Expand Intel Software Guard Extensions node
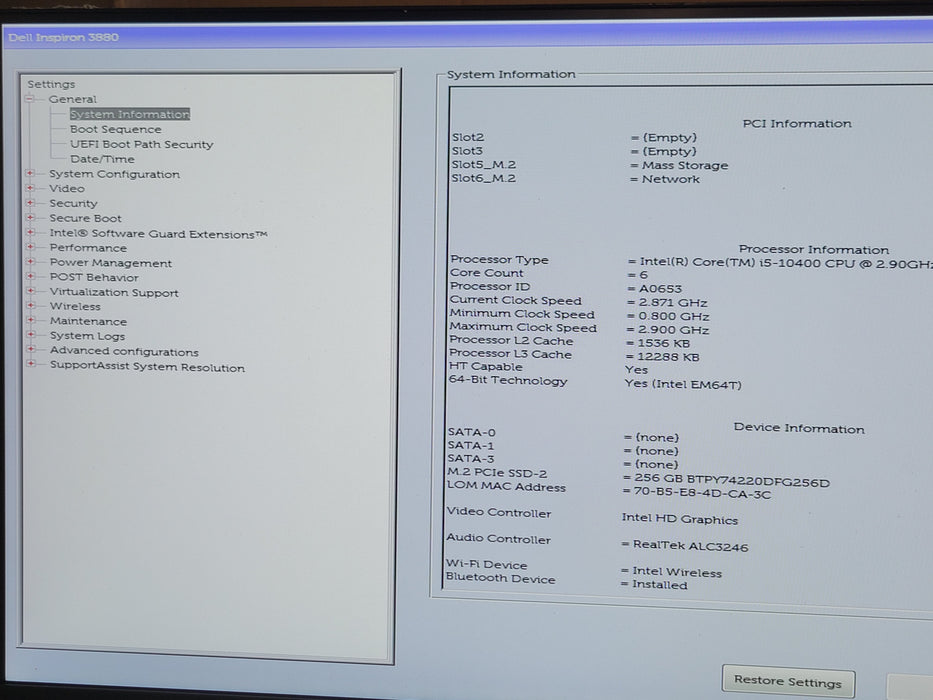The height and width of the screenshot is (700, 933). point(30,233)
